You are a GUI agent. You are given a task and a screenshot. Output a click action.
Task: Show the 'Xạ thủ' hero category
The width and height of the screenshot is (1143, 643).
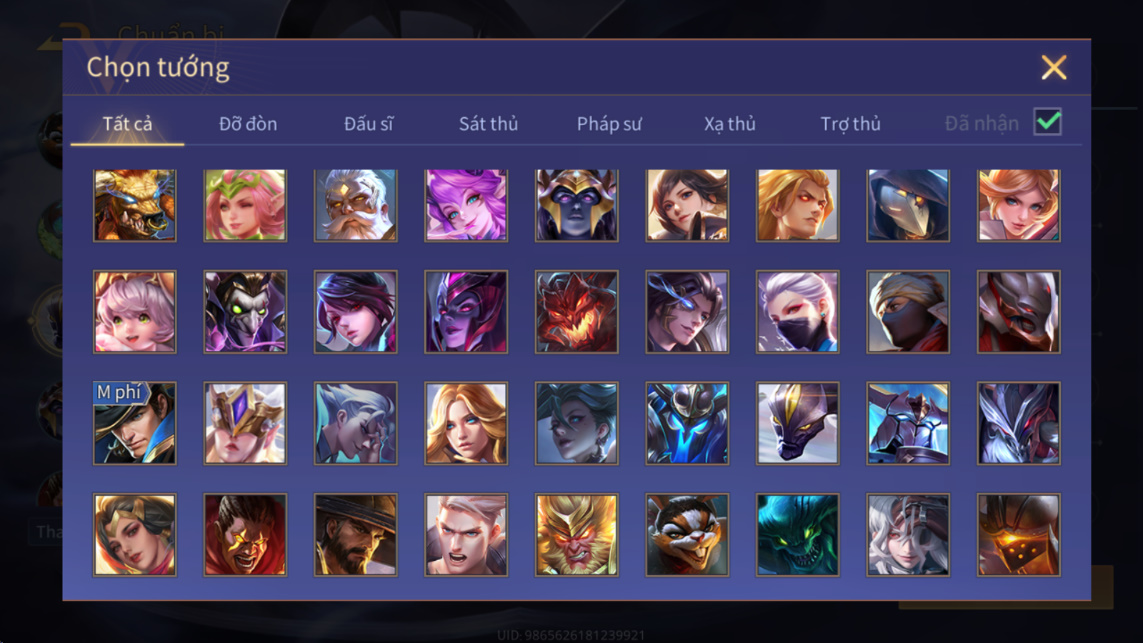[x=730, y=124]
